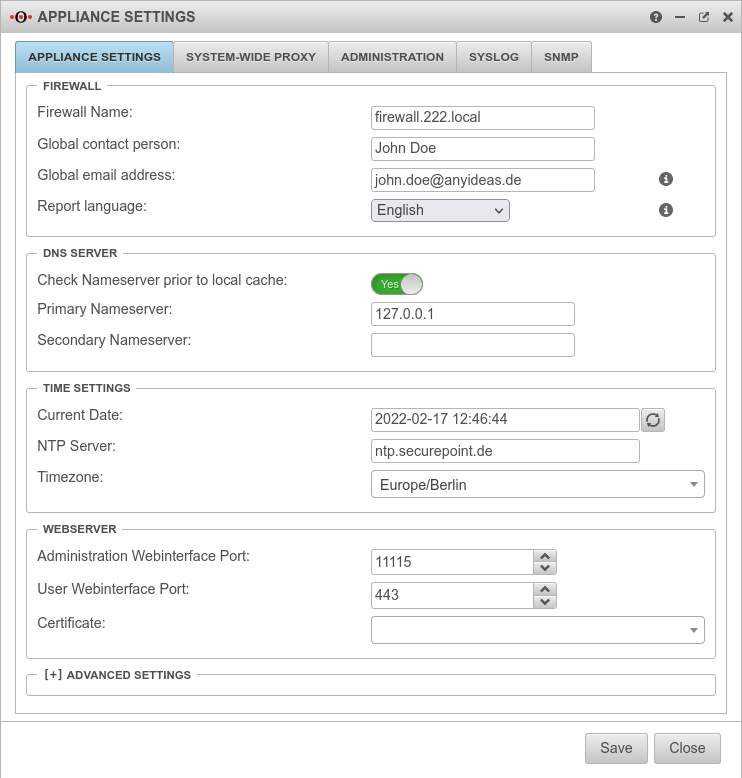Open the SNMP tab
This screenshot has height=778, width=742.
pyautogui.click(x=561, y=57)
